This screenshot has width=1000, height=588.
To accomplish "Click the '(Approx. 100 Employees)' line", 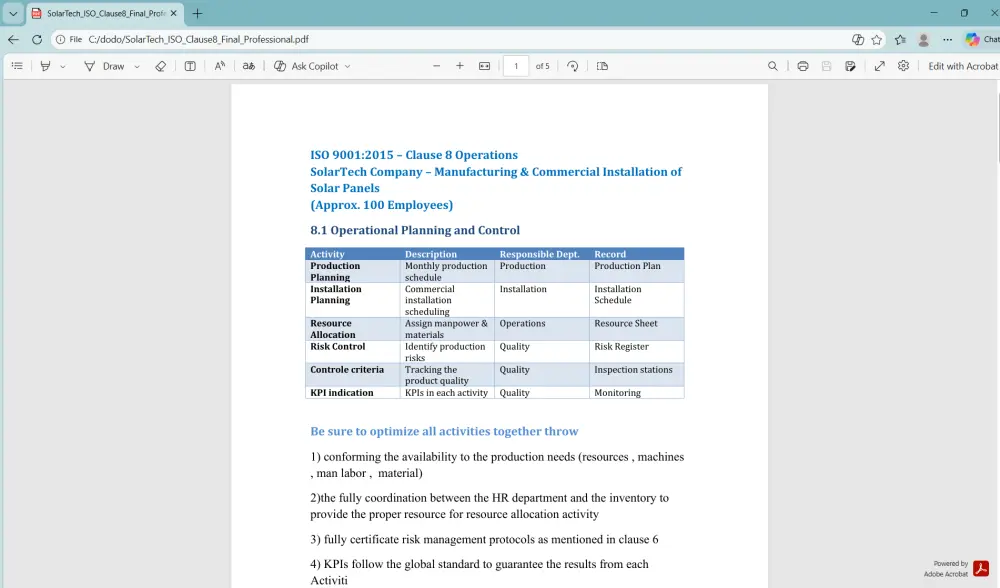I will pos(381,205).
